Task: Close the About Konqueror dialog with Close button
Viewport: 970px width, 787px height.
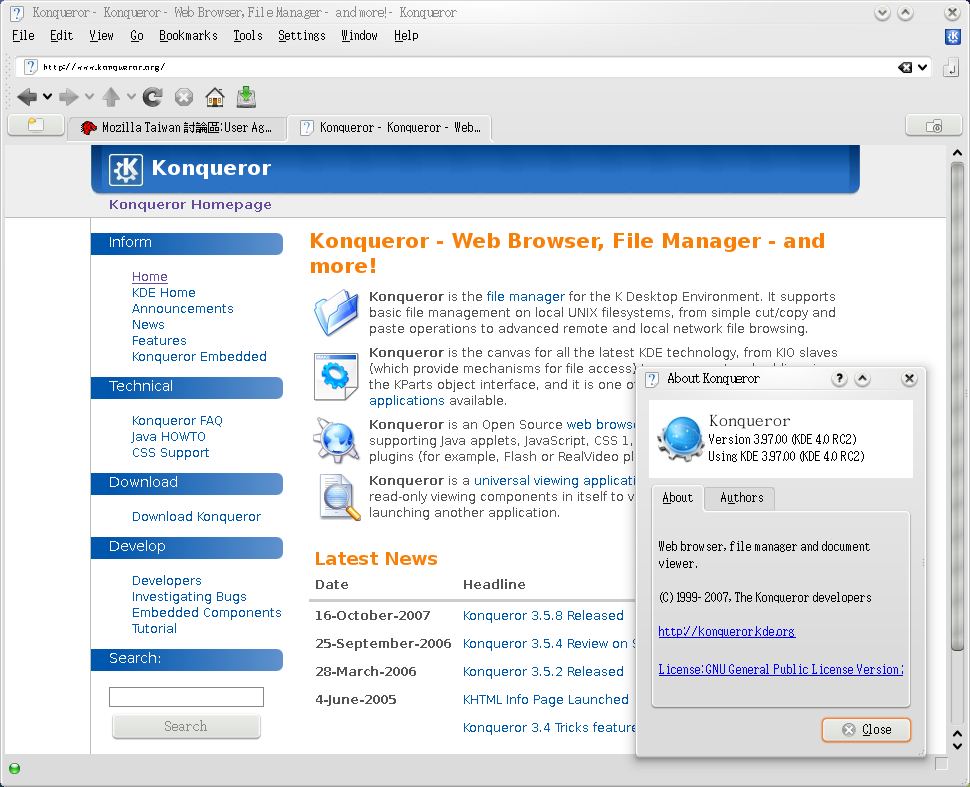Action: tap(866, 730)
